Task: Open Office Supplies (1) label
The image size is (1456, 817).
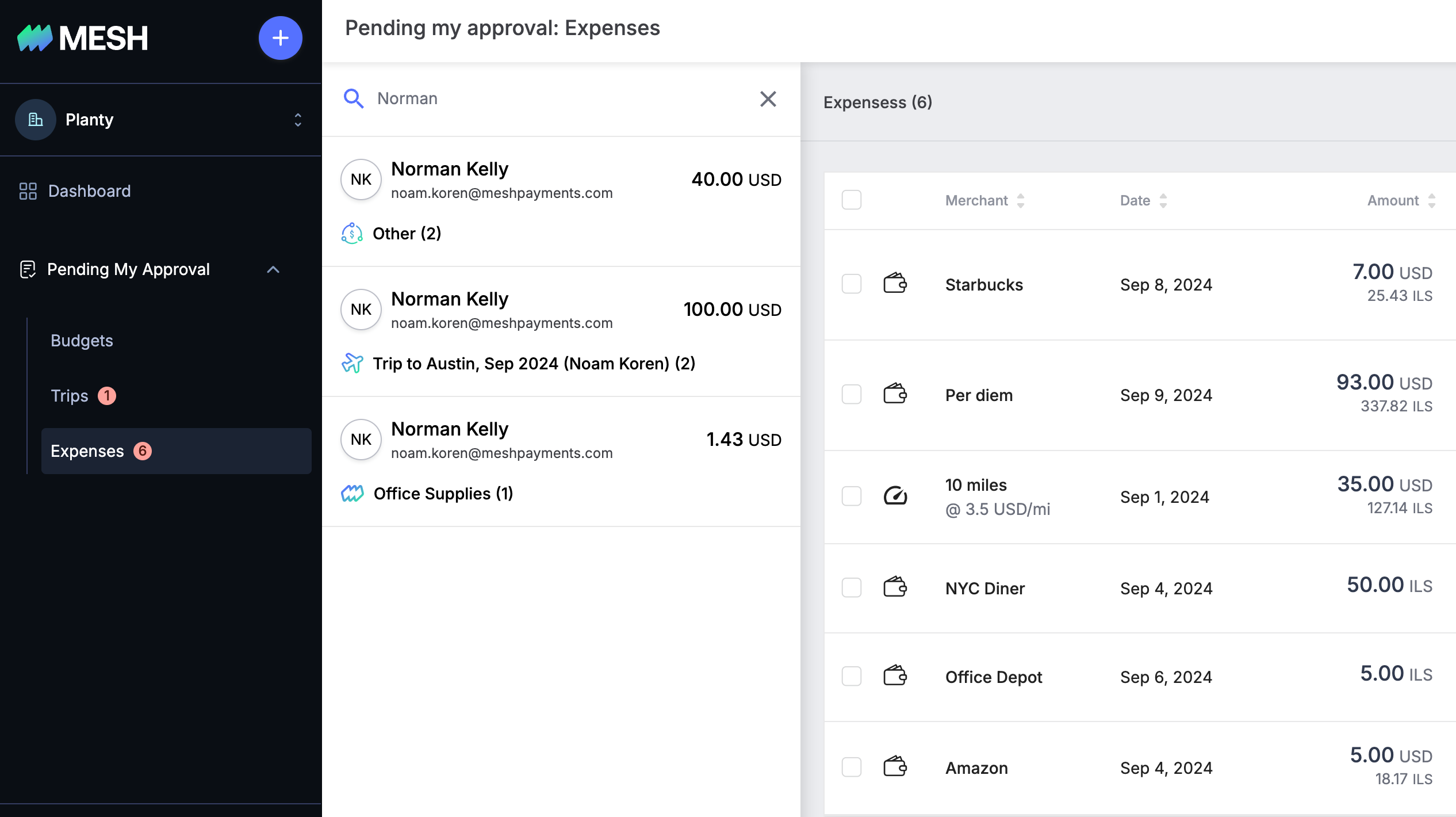Action: [443, 494]
